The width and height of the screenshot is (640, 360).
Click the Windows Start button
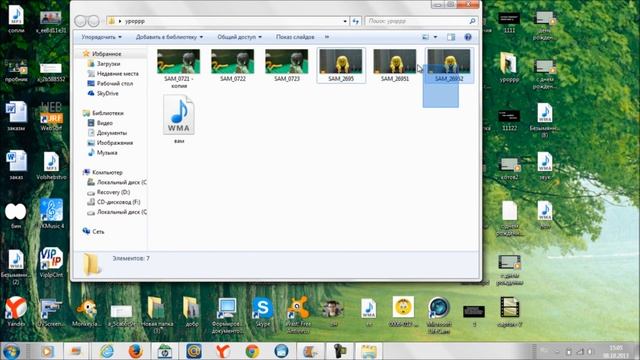[11, 351]
